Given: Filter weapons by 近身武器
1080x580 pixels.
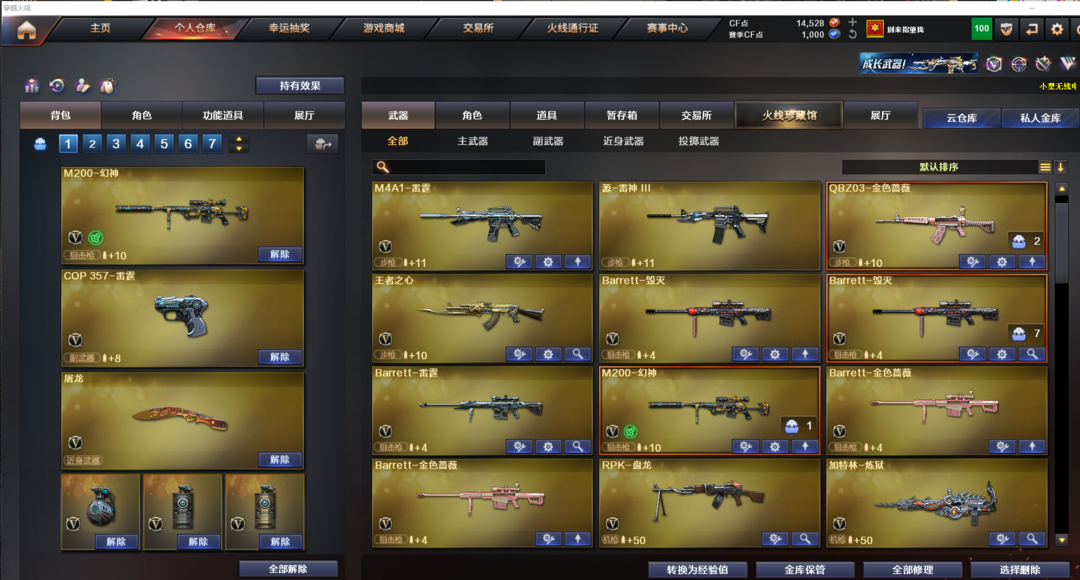Looking at the screenshot, I should [623, 141].
